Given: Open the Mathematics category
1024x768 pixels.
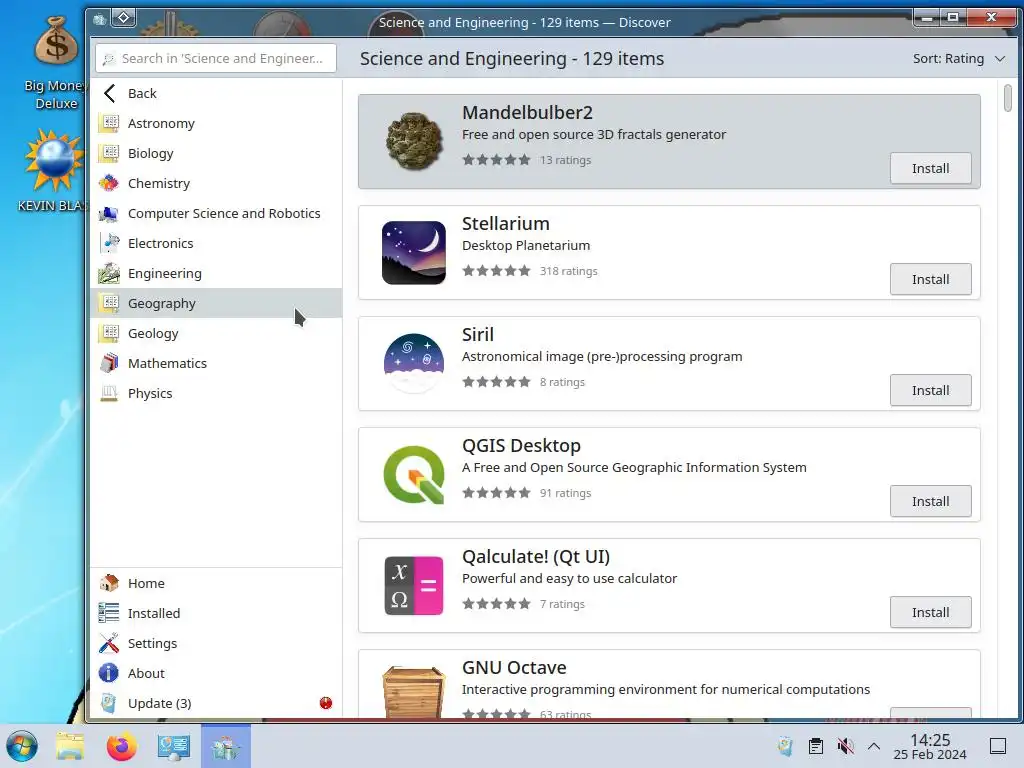Looking at the screenshot, I should 216,364.
